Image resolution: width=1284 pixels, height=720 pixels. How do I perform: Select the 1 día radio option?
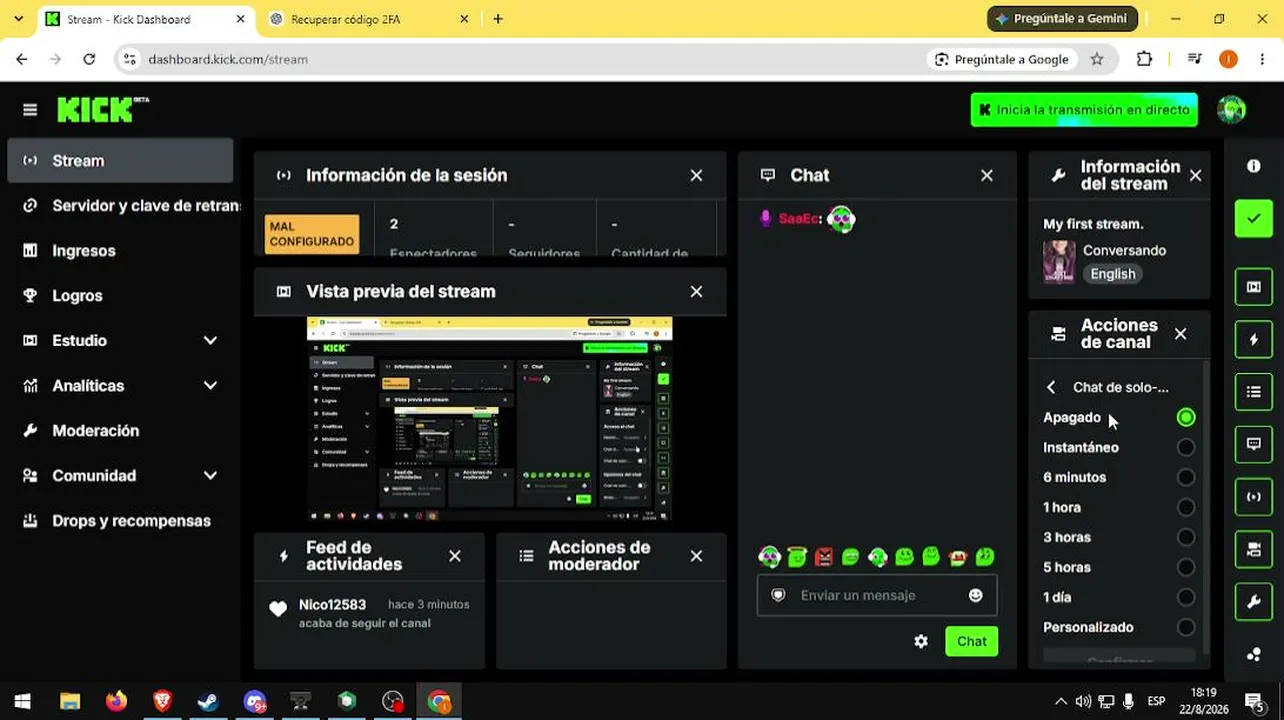1186,598
